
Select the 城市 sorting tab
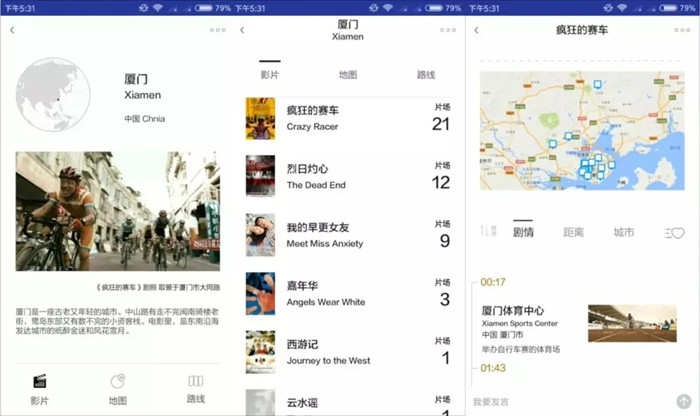point(624,232)
